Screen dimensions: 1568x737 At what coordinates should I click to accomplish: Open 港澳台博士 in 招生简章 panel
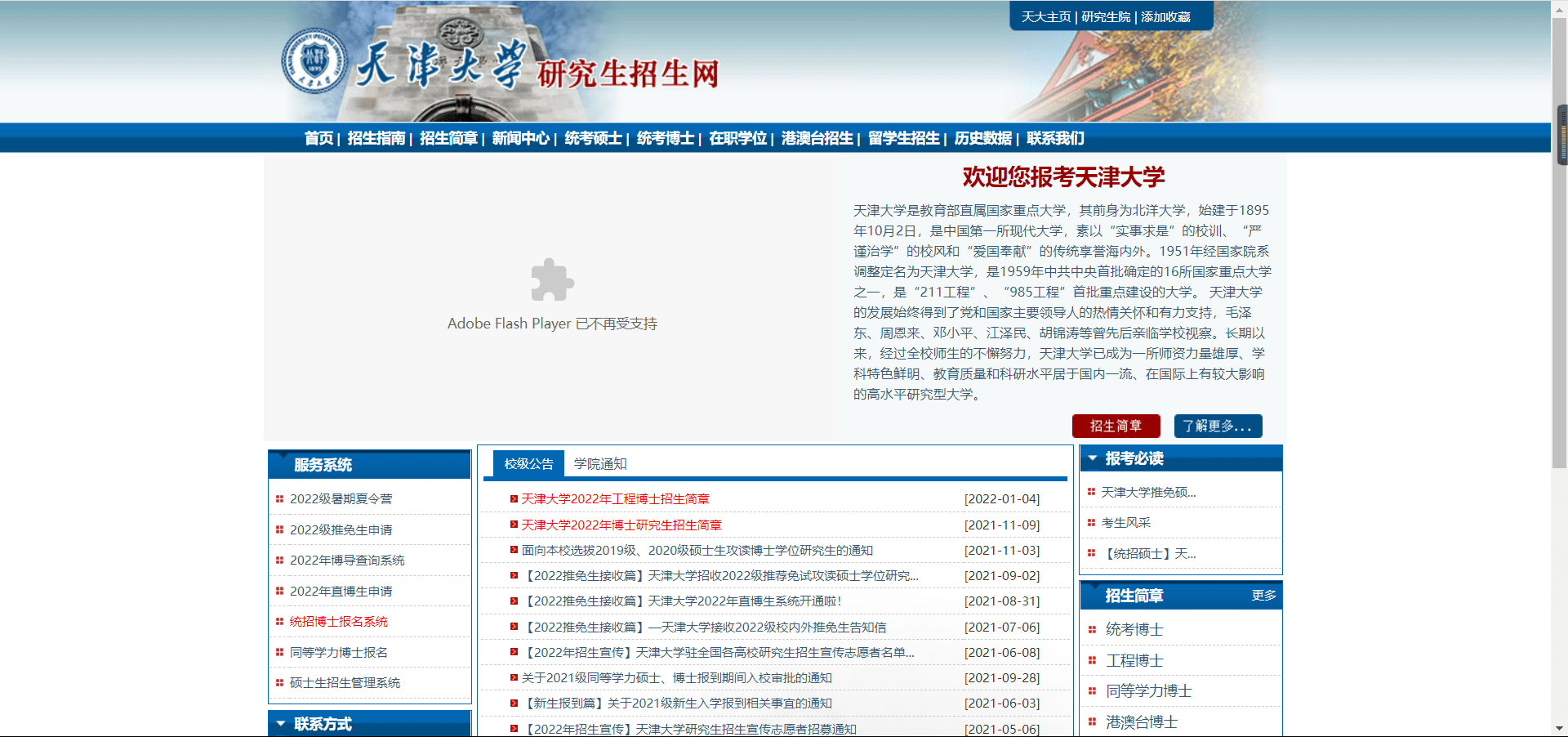1142,721
